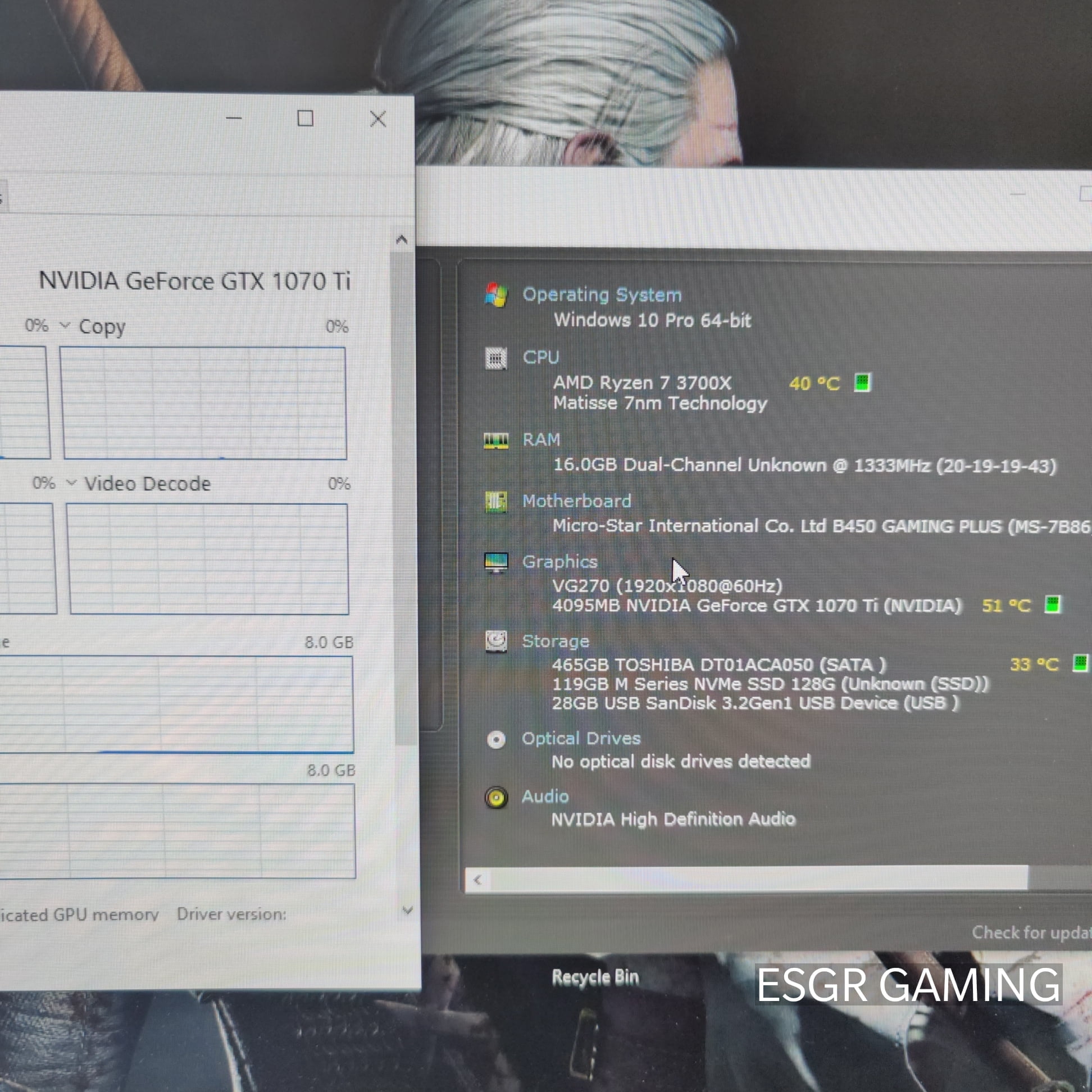Click the 33 °C storage temperature value
1092x1092 pixels.
(1034, 664)
